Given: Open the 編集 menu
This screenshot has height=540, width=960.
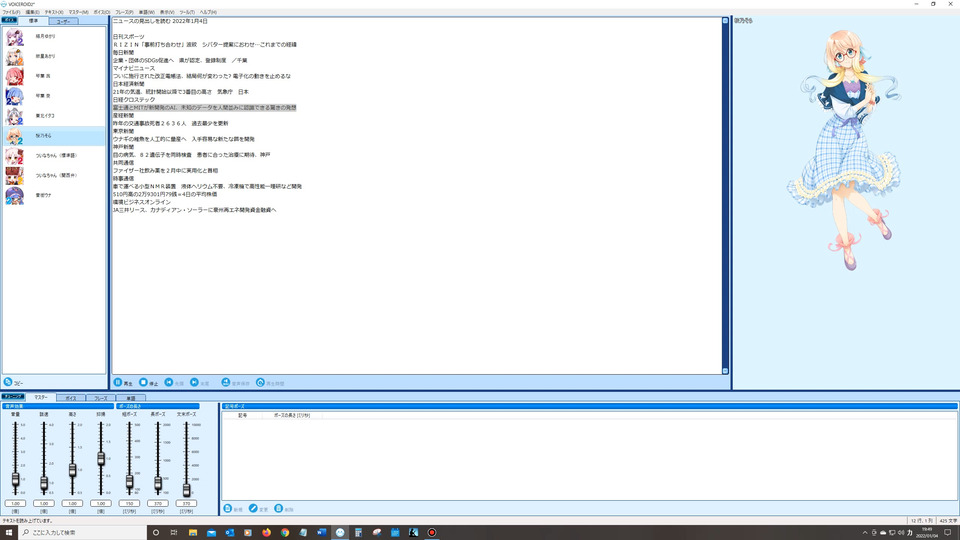Looking at the screenshot, I should point(32,12).
